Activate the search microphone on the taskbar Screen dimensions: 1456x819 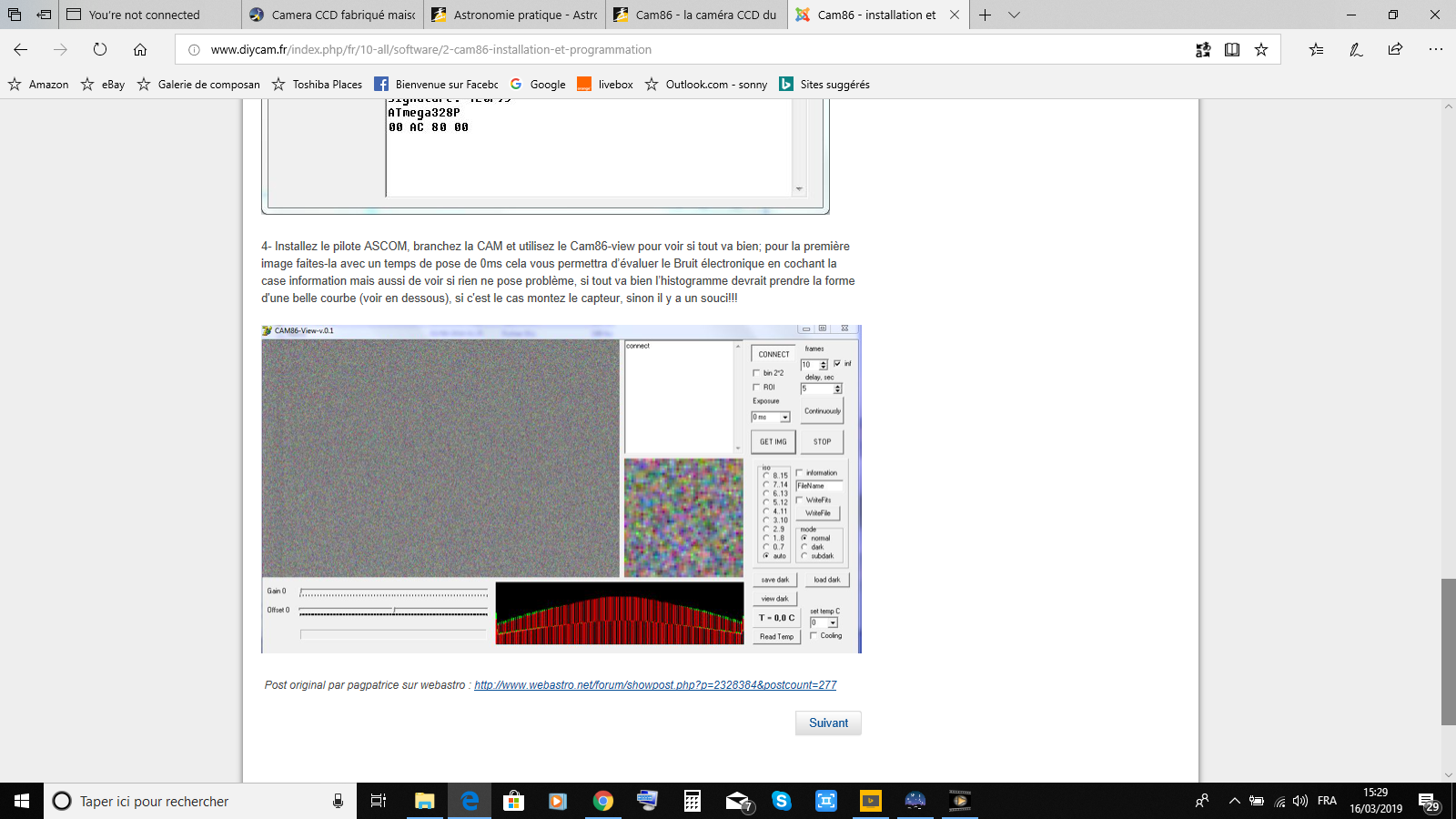[x=338, y=801]
